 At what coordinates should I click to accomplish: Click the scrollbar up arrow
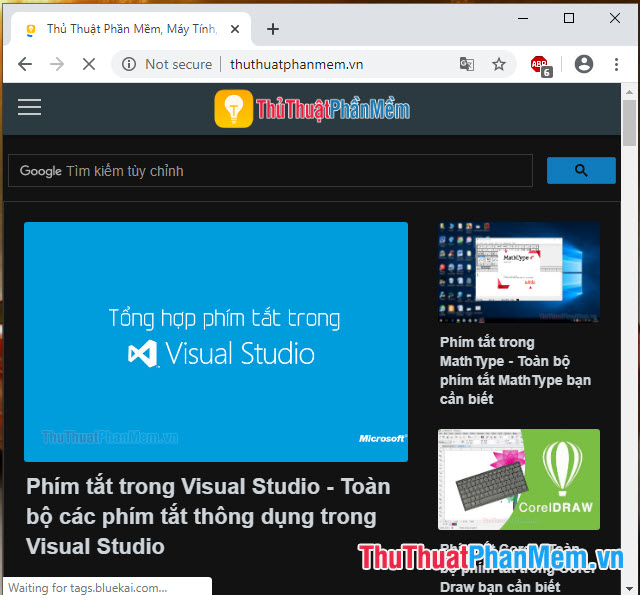[629, 92]
